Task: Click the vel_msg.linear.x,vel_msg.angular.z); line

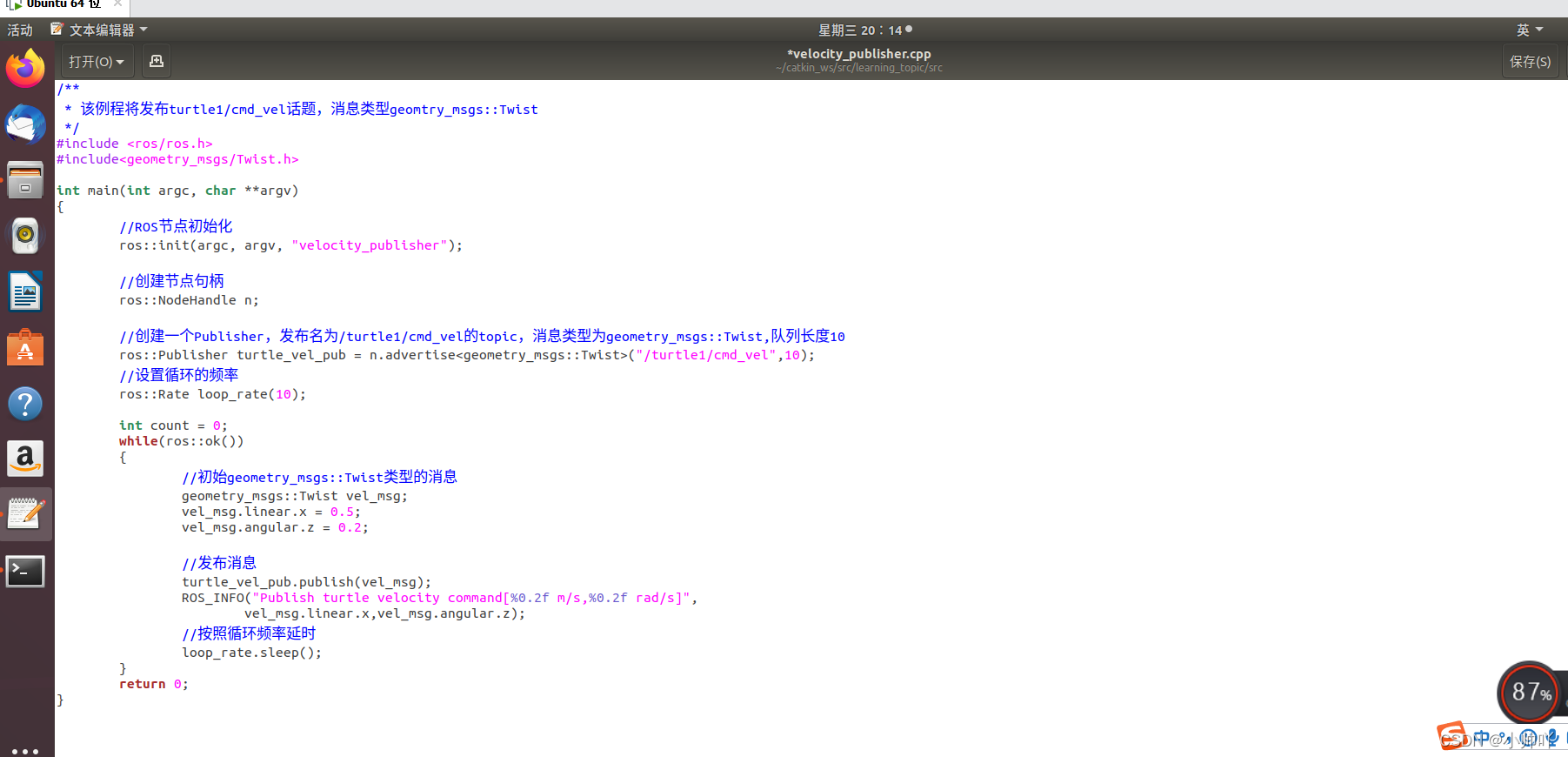Action: [384, 613]
